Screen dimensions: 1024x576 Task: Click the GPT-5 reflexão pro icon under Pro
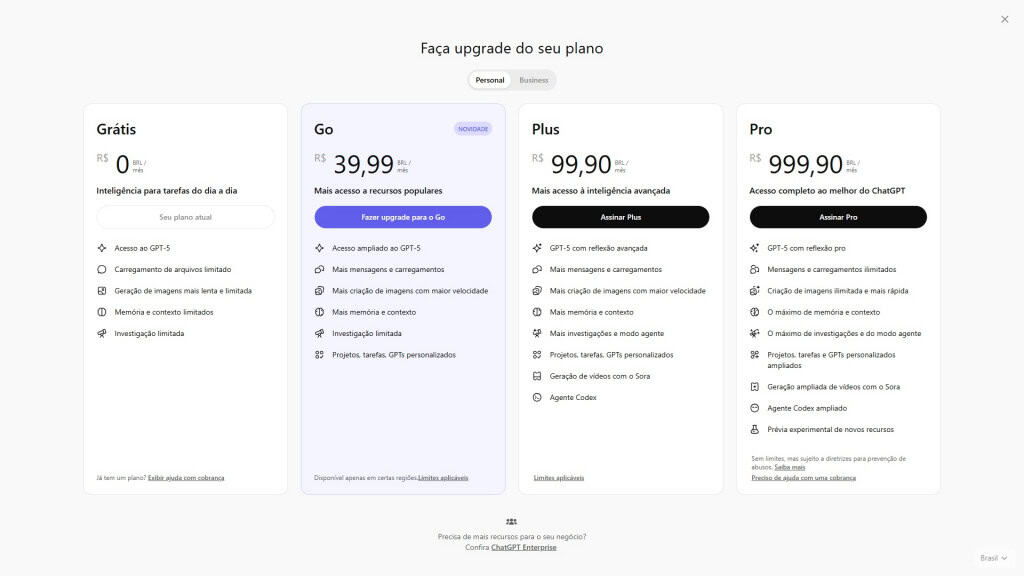coord(753,247)
